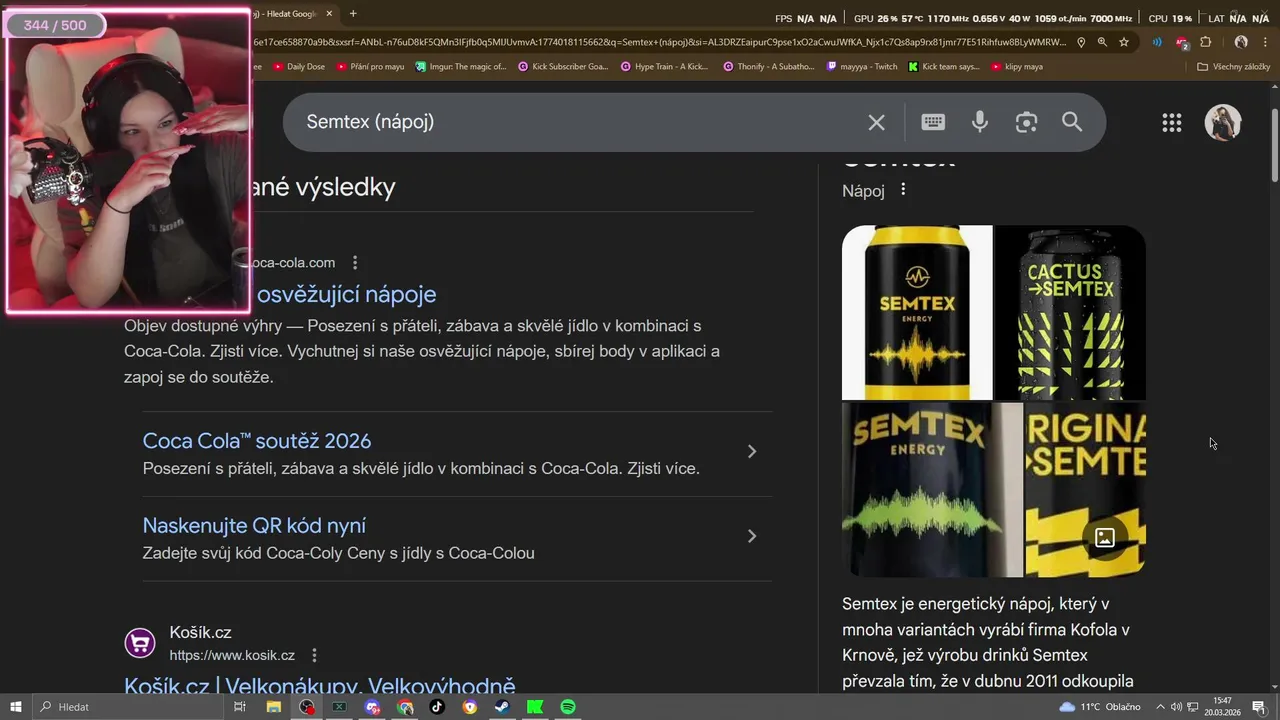Open the volume control in system tray
The height and width of the screenshot is (720, 1280).
tap(1176, 707)
